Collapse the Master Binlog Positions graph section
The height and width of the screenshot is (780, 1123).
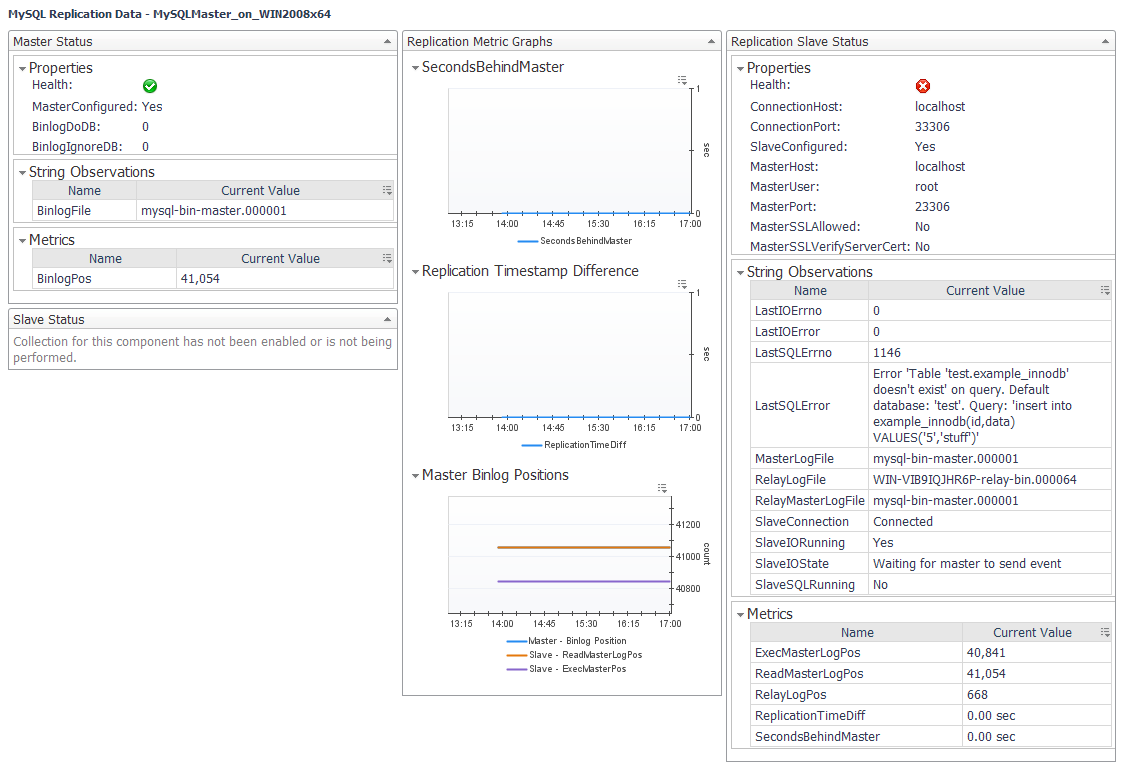[415, 476]
